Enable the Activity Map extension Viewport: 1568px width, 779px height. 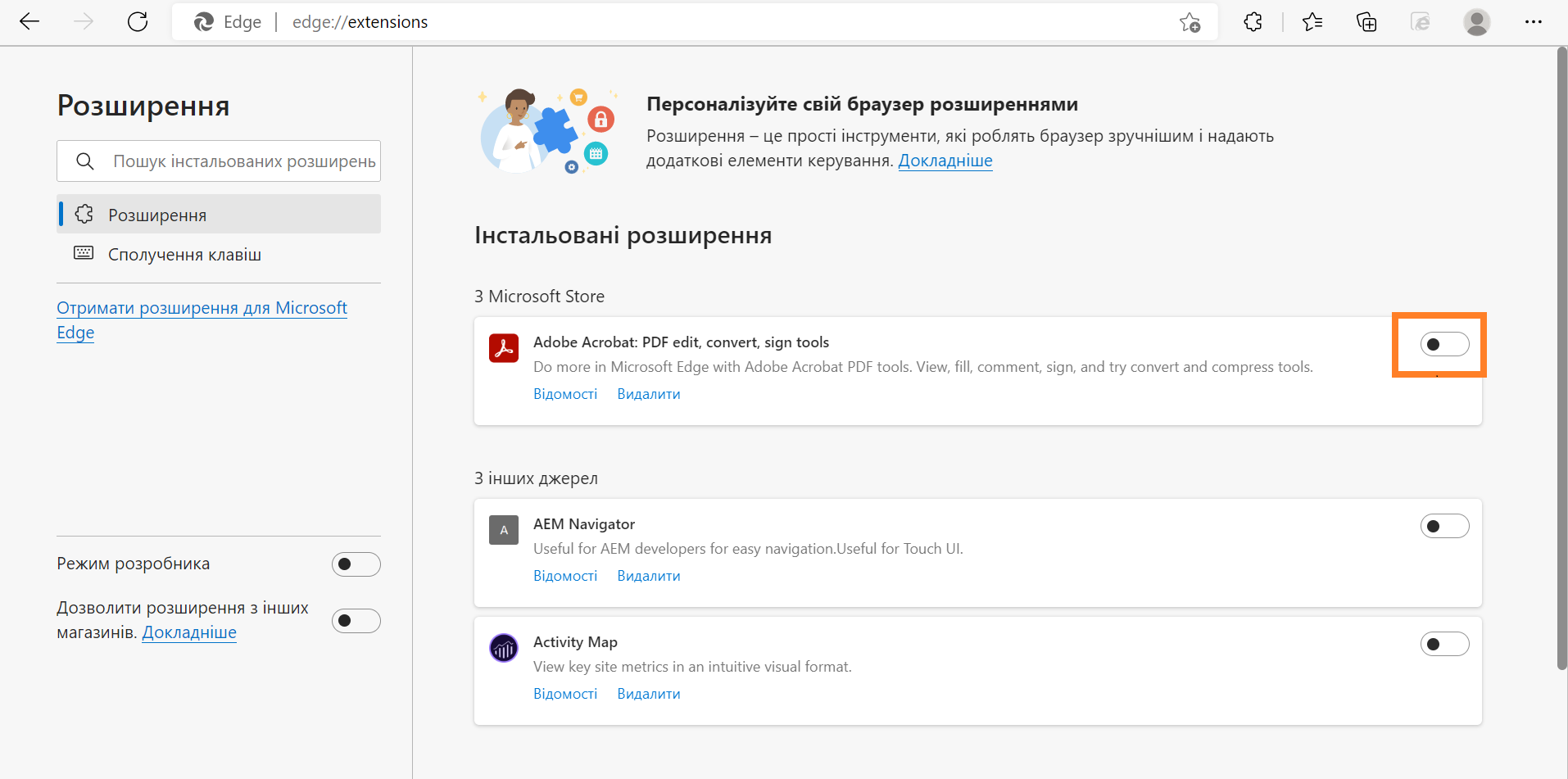[x=1444, y=644]
